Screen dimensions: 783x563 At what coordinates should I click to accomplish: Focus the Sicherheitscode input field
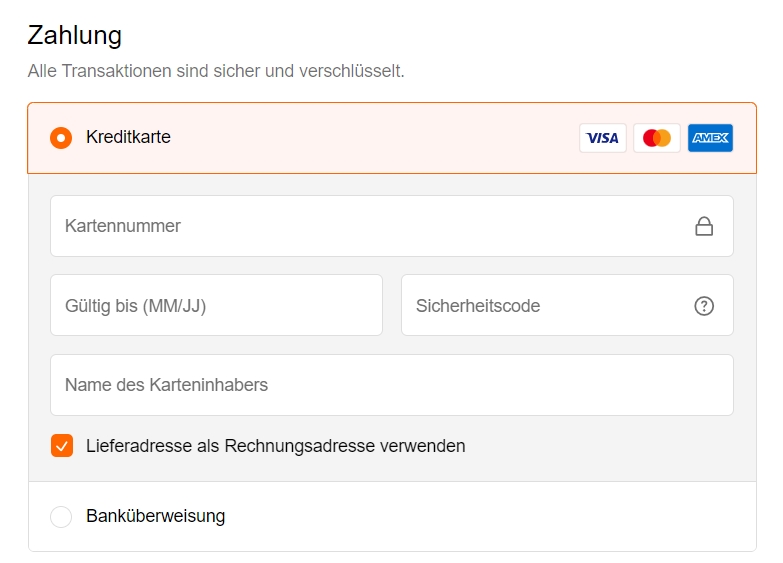pos(567,305)
